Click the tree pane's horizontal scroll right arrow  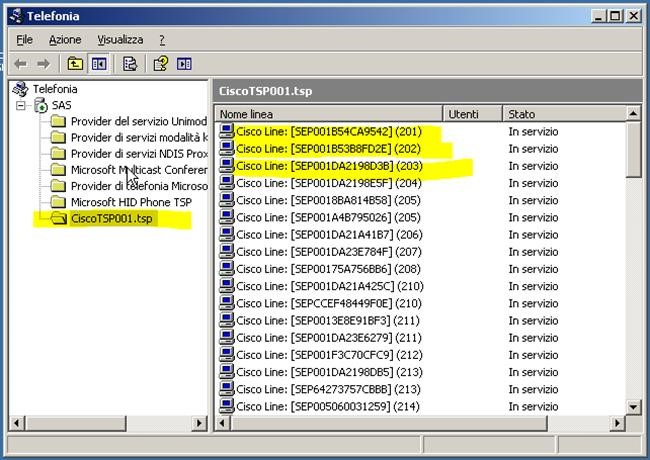pos(199,423)
